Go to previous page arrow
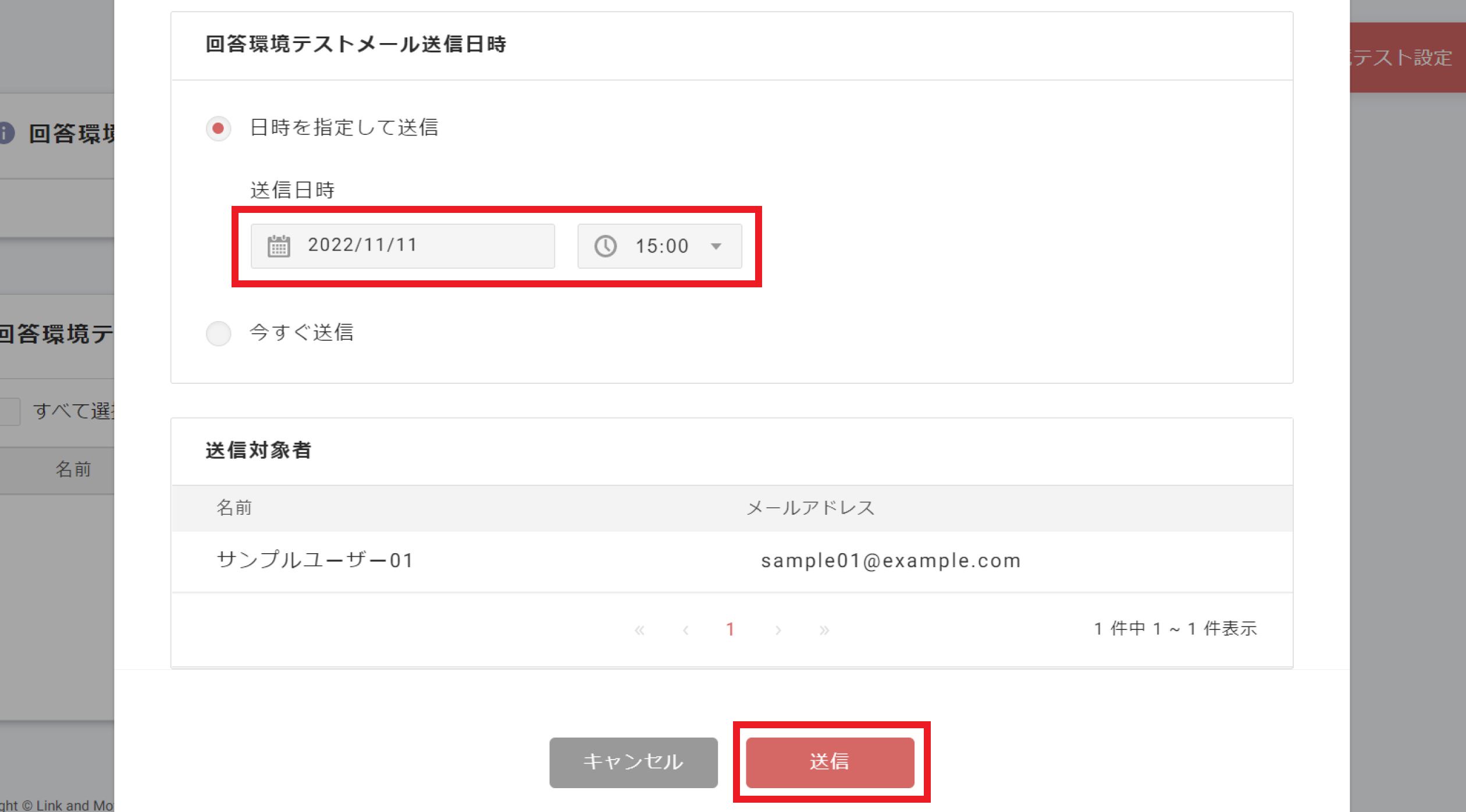Viewport: 1466px width, 812px height. tap(686, 630)
